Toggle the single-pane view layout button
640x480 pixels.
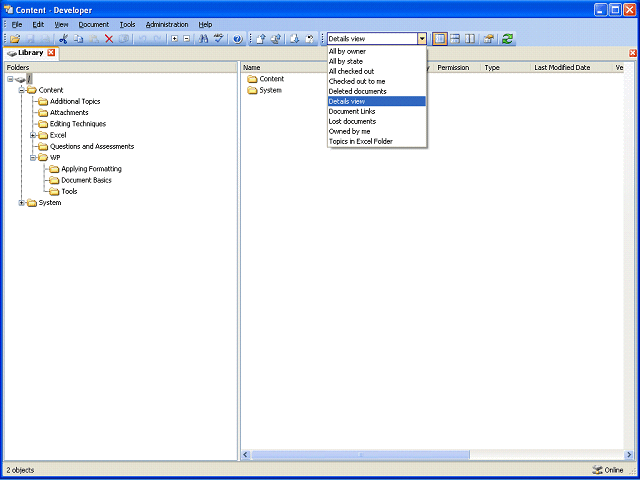[x=440, y=39]
